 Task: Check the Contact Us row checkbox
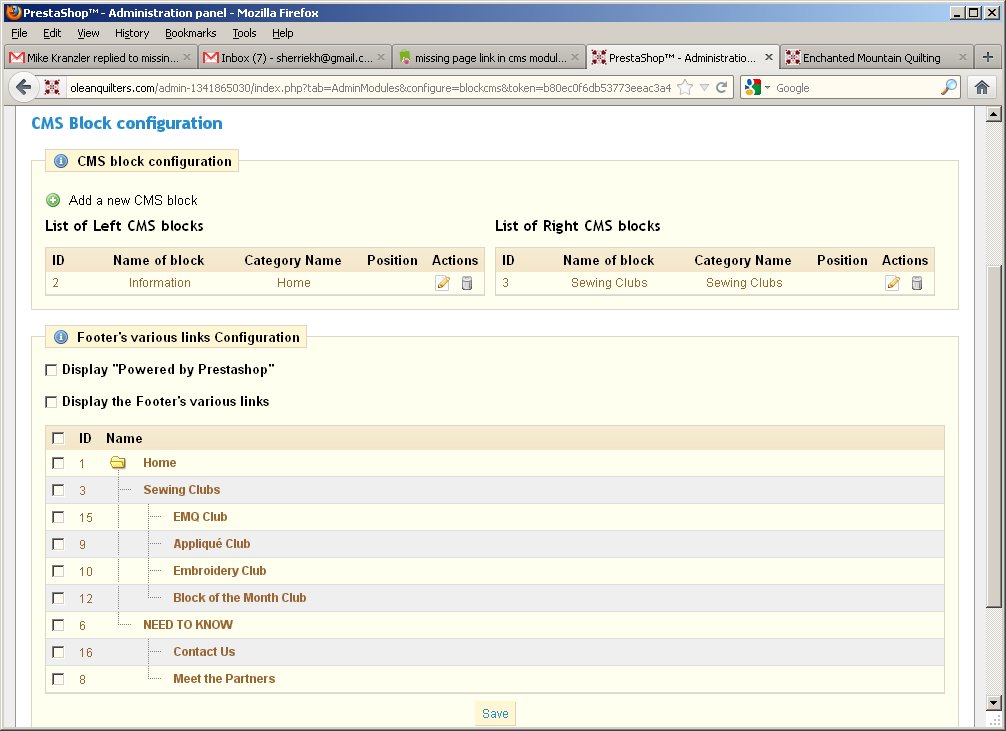pos(58,651)
